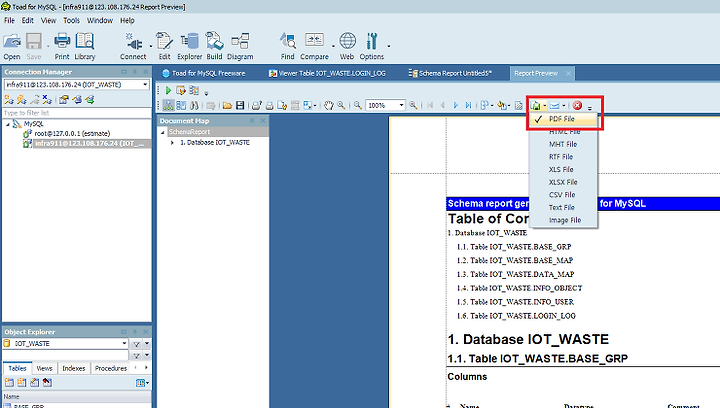
Task: Select XLS File export option
Action: (563, 169)
